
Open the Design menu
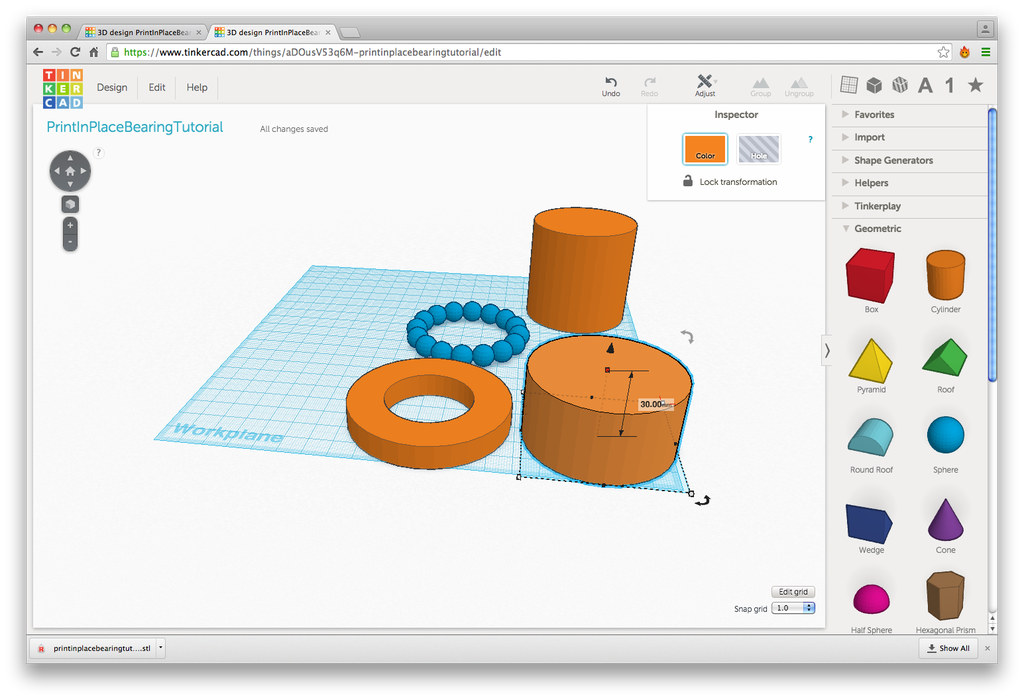tap(112, 88)
